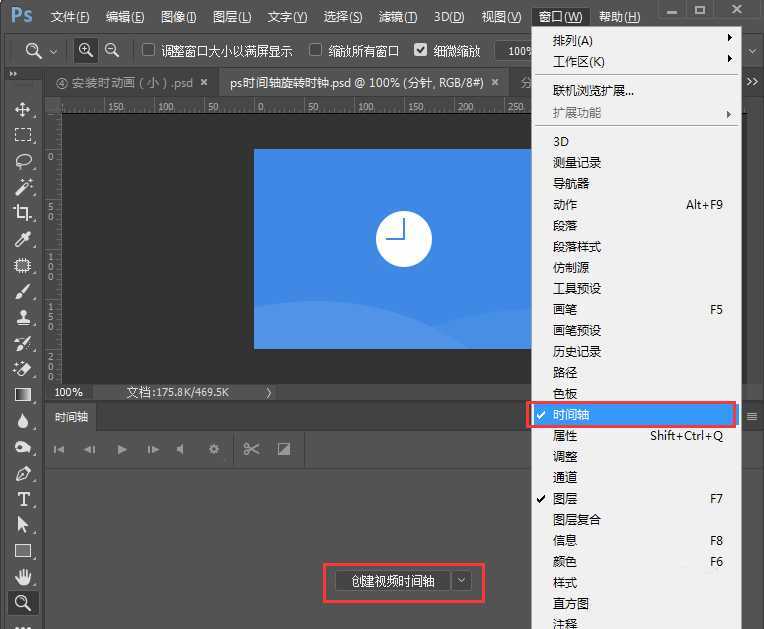The image size is (764, 629).
Task: Open dropdown arrow next to 创建视频时间轴
Action: tap(460, 581)
